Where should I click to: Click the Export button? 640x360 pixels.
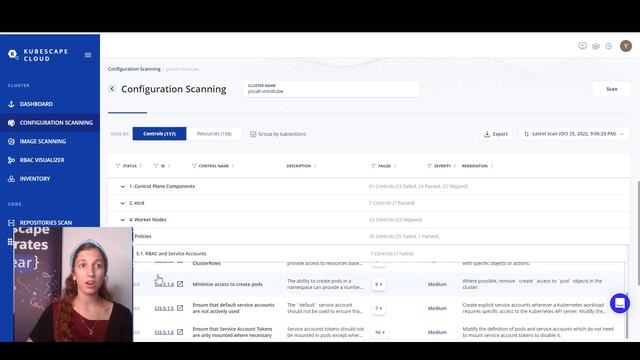496,134
